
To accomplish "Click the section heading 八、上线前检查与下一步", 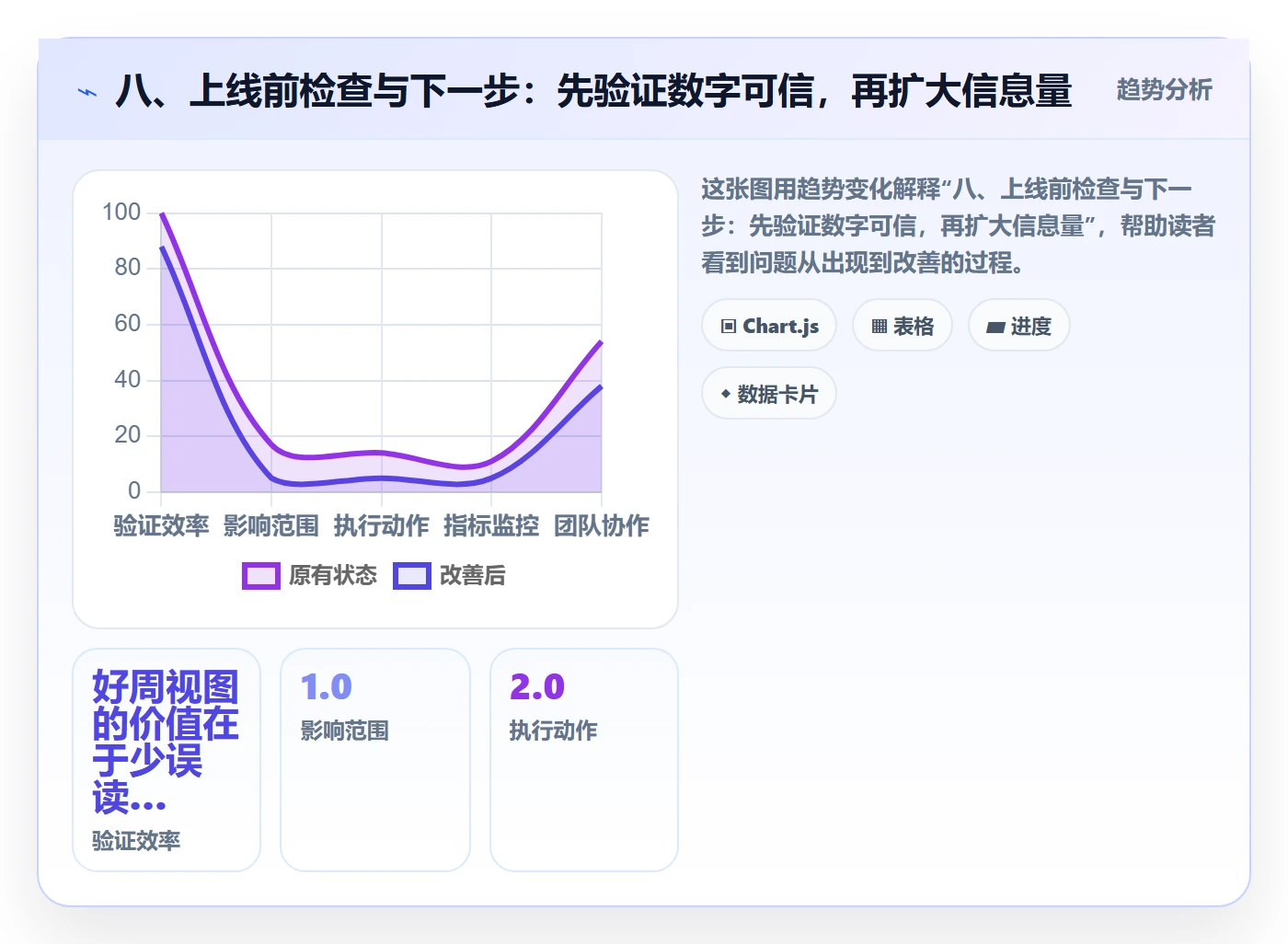I will pyautogui.click(x=593, y=91).
